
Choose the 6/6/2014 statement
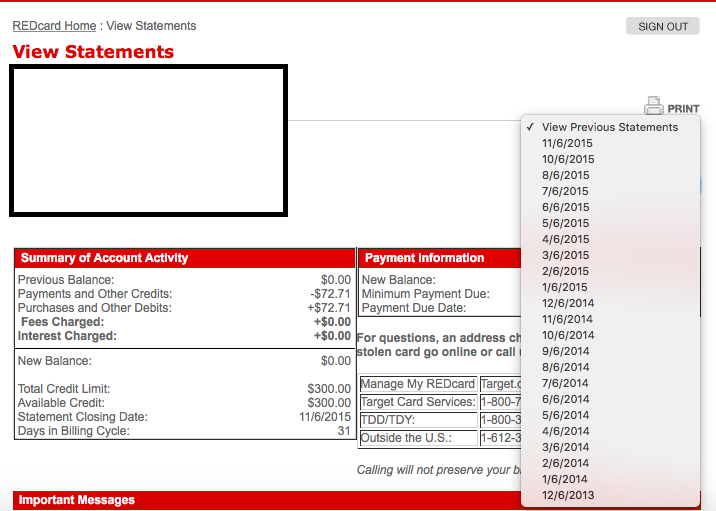tap(565, 399)
